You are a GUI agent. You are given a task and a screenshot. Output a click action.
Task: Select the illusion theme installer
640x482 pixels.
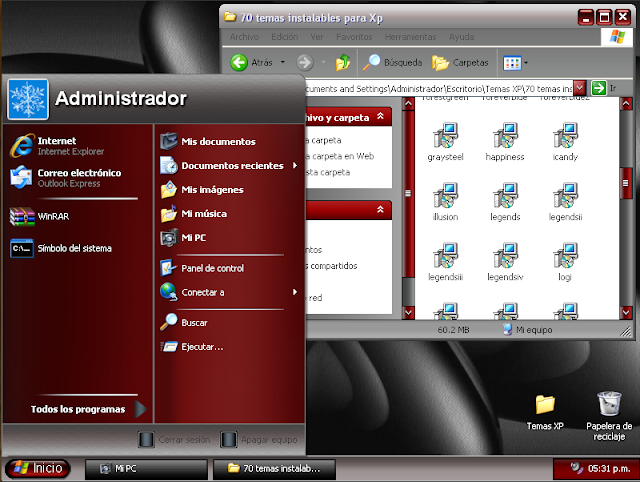click(445, 202)
